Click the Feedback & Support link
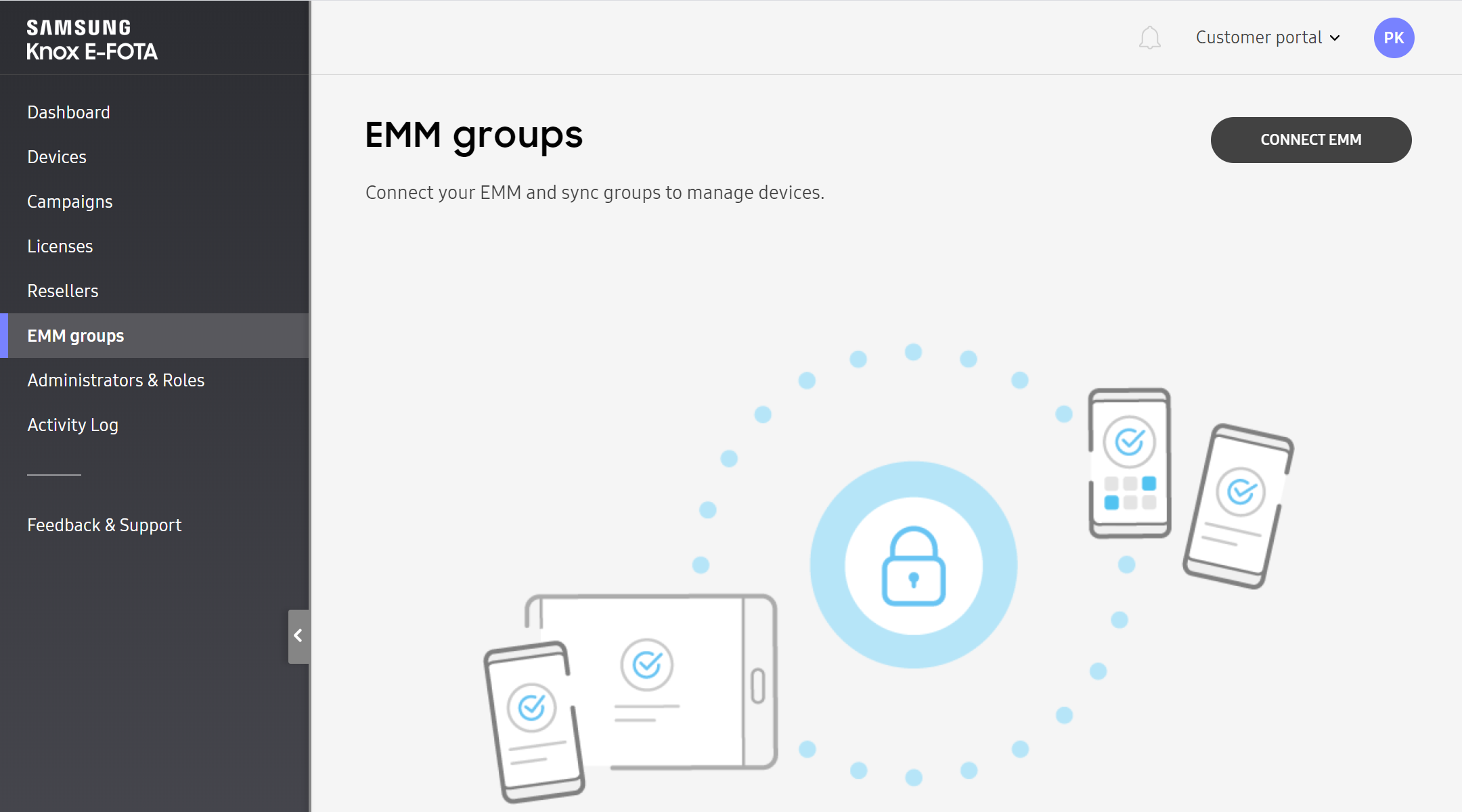 coord(104,524)
